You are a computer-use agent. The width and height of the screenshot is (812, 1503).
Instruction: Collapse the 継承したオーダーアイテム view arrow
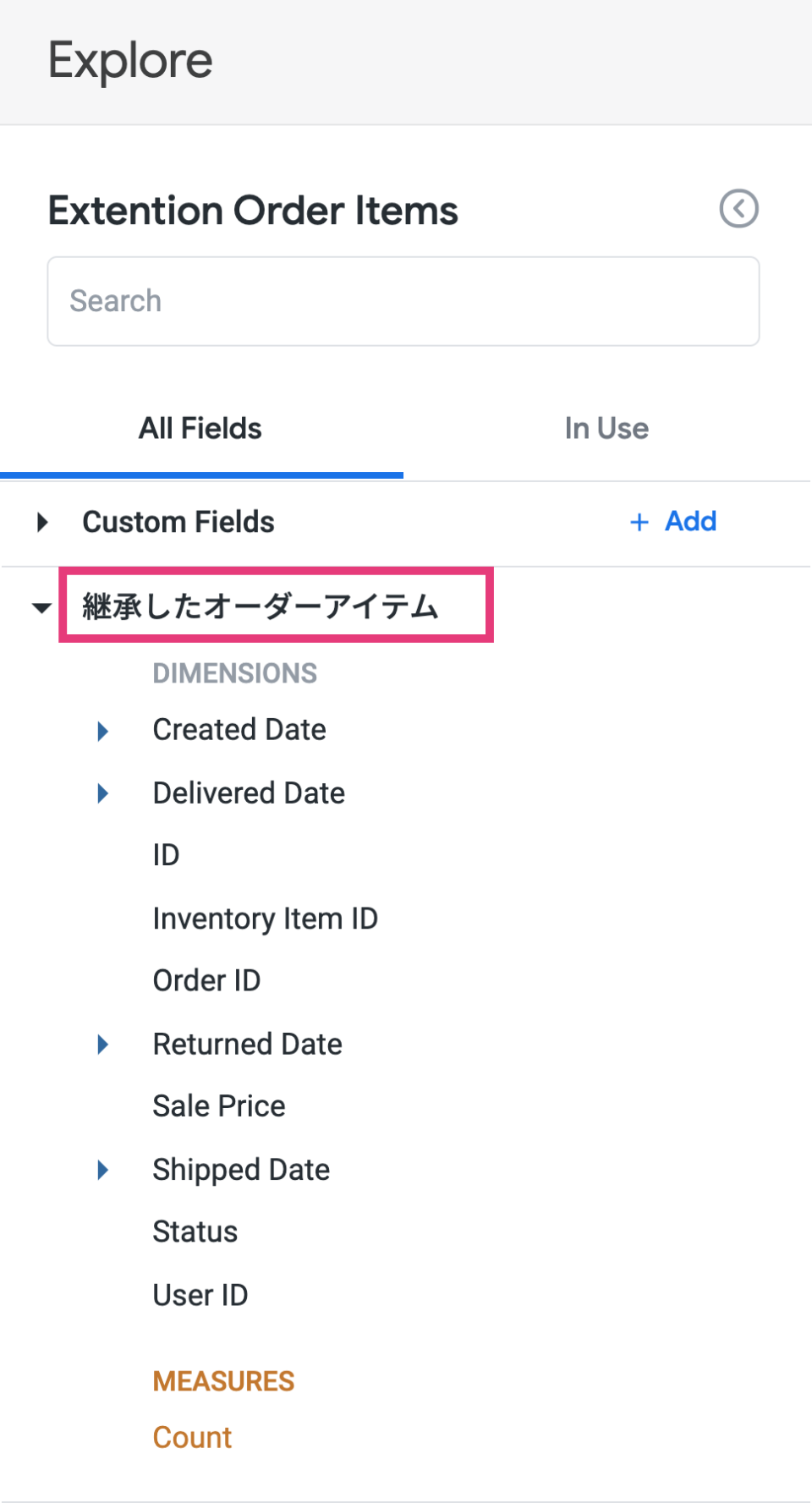pyautogui.click(x=41, y=607)
